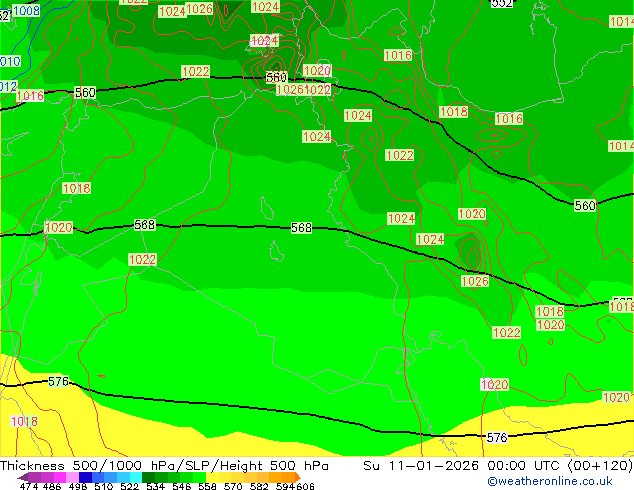Screen dimensions: 634x490
Task: Click the legend value 498
Action: pyautogui.click(x=78, y=486)
